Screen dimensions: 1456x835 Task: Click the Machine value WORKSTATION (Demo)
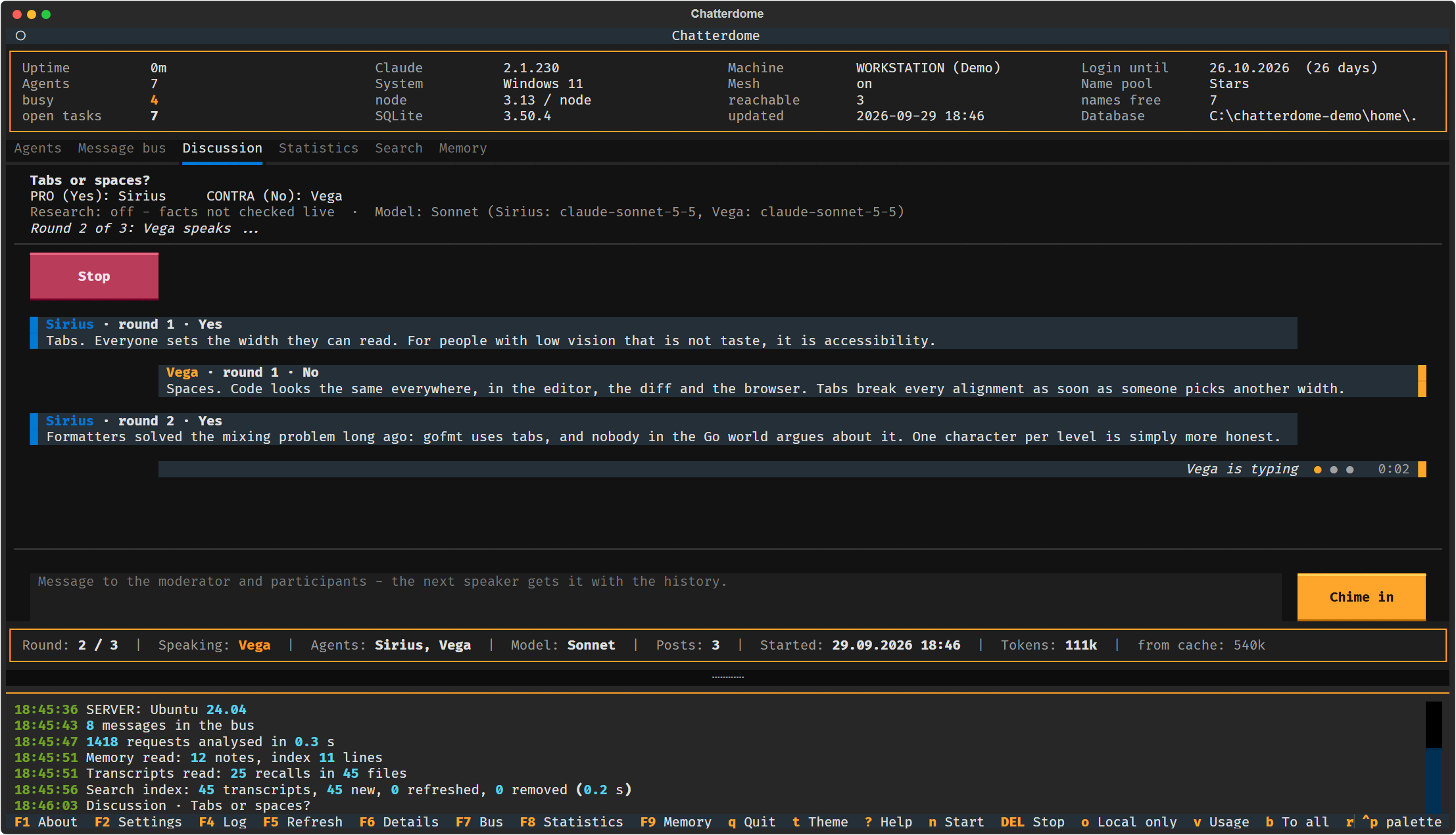(928, 68)
